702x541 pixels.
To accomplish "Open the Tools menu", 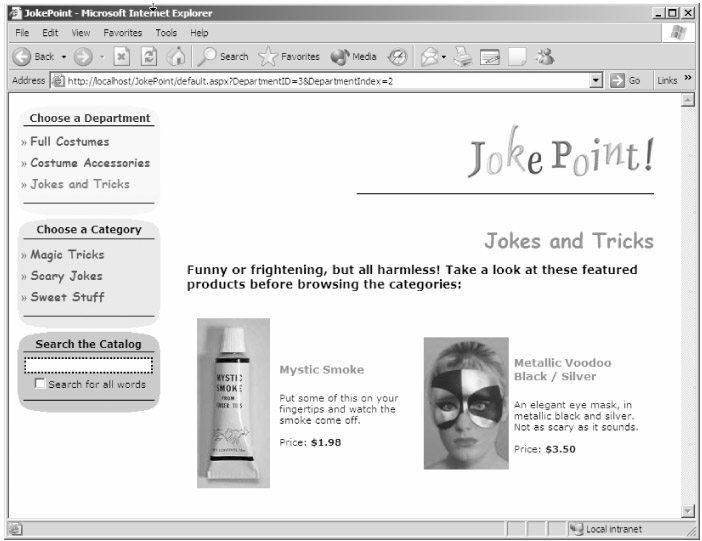I will [x=166, y=33].
